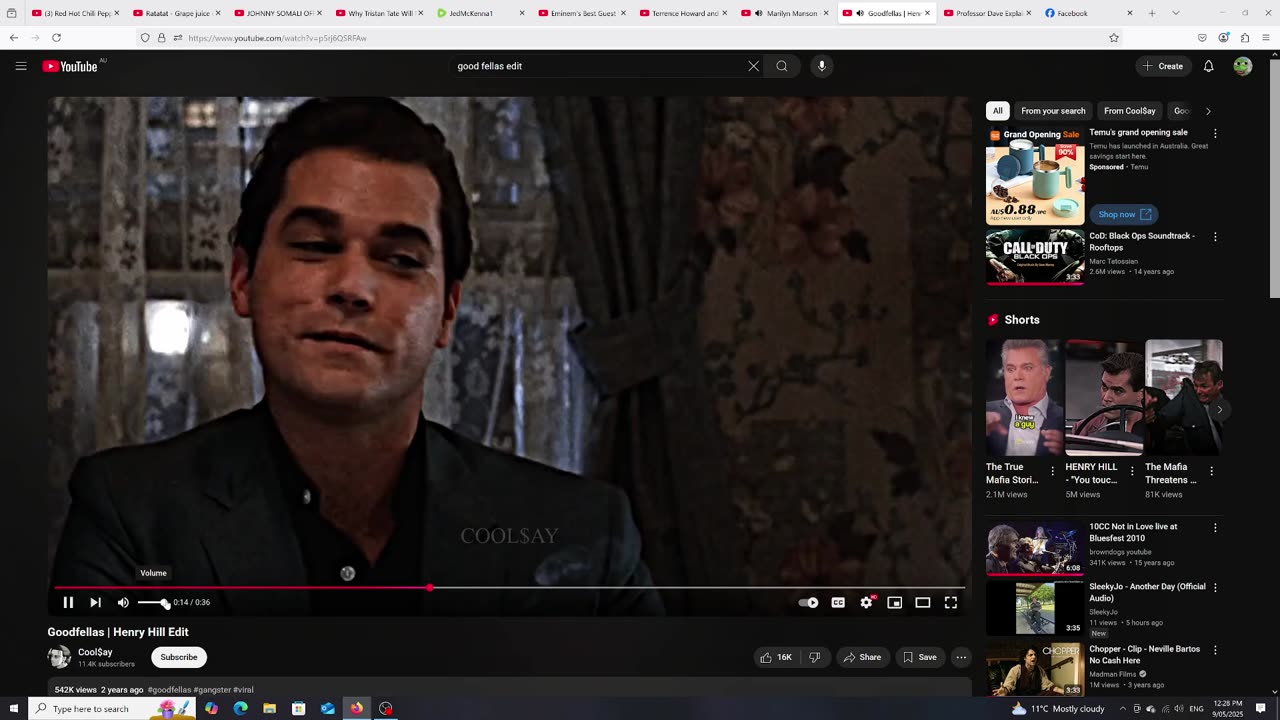Image resolution: width=1280 pixels, height=720 pixels.
Task: Mute the video with speaker icon
Action: (x=123, y=602)
